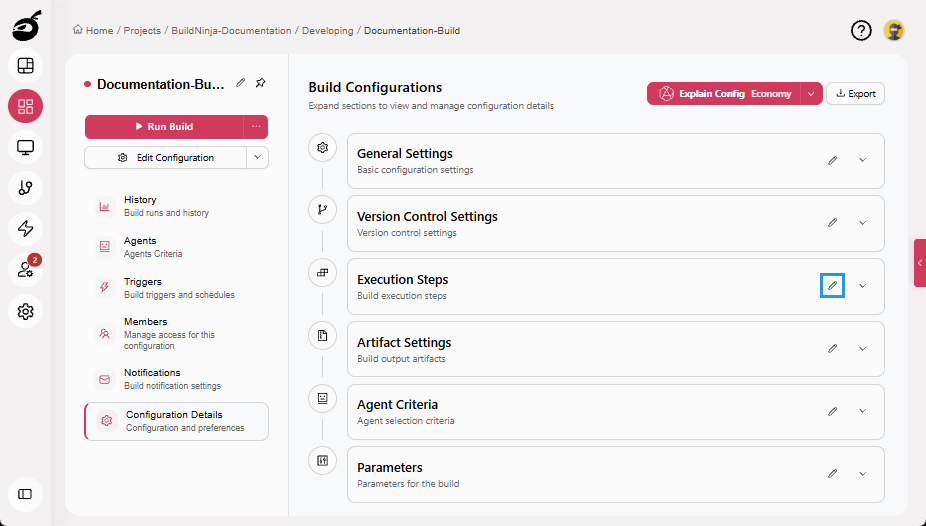Expand the Parameters section chevron

coord(863,473)
